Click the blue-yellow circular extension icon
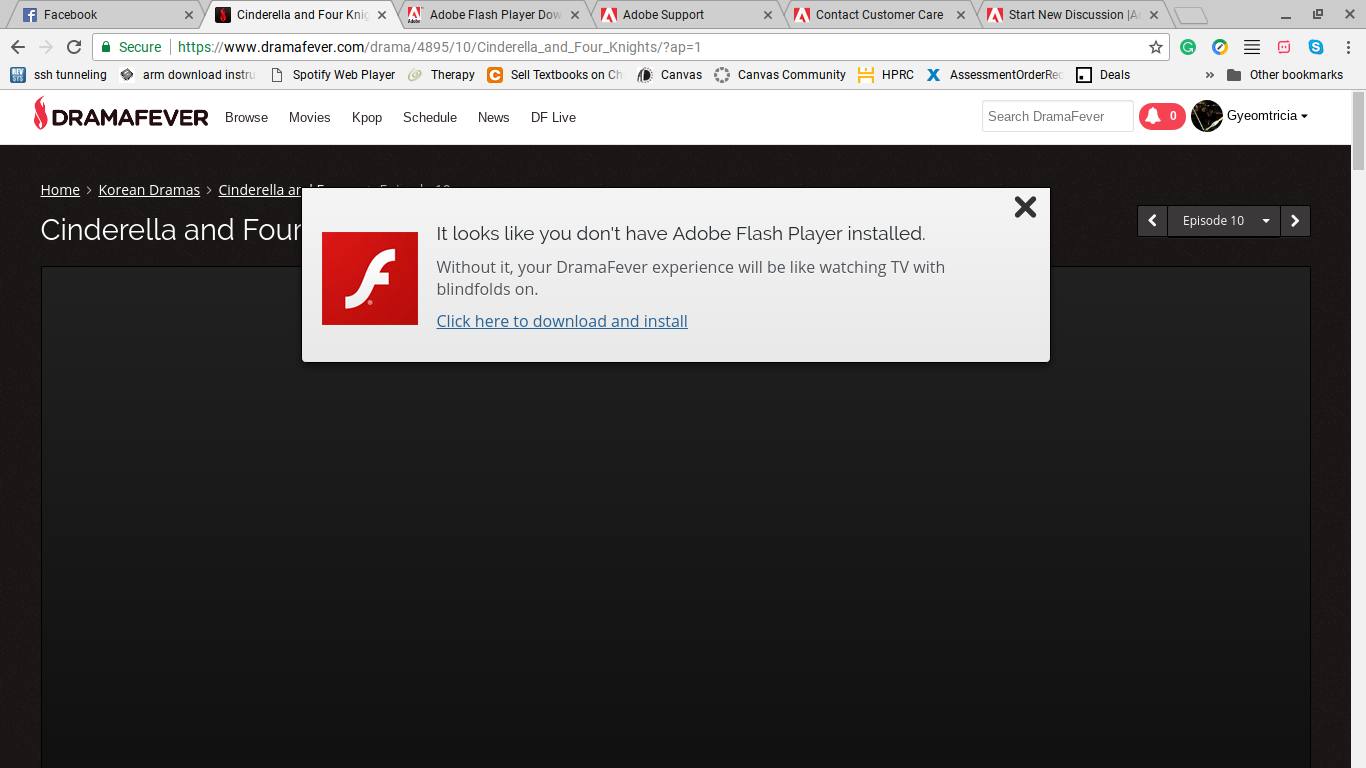Image resolution: width=1366 pixels, height=768 pixels. click(x=1220, y=47)
